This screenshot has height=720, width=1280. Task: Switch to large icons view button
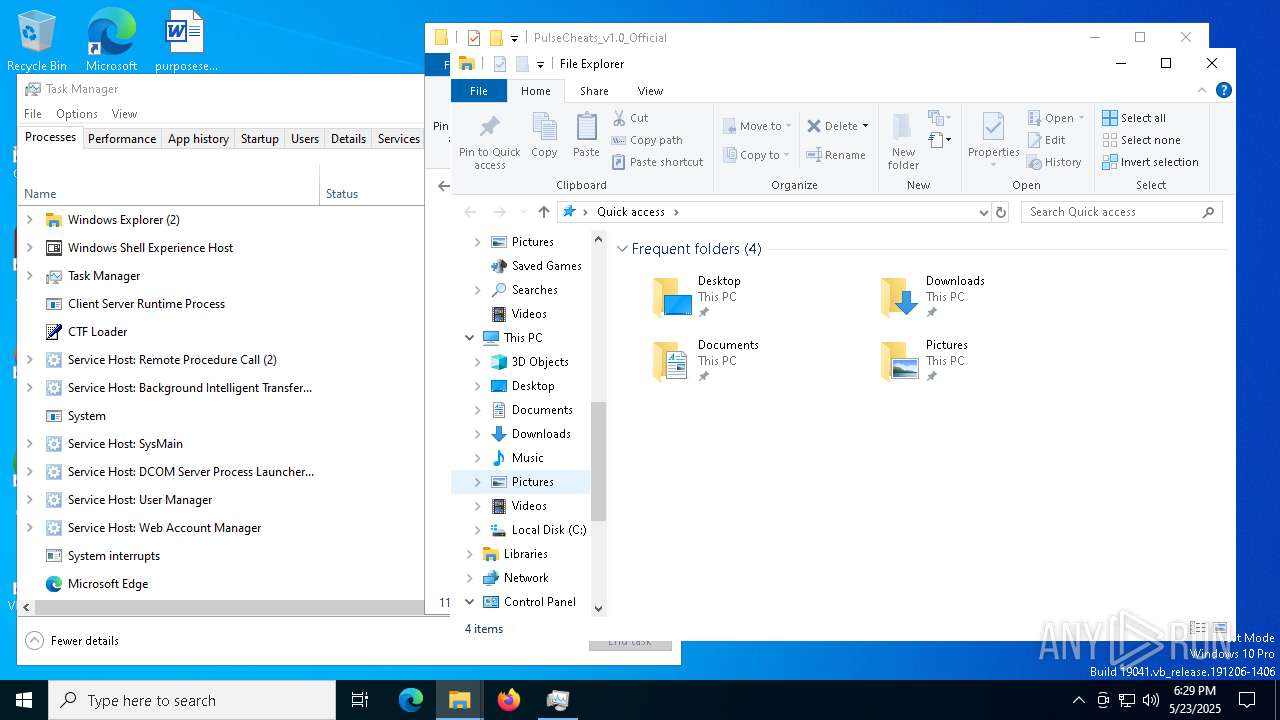point(1219,628)
